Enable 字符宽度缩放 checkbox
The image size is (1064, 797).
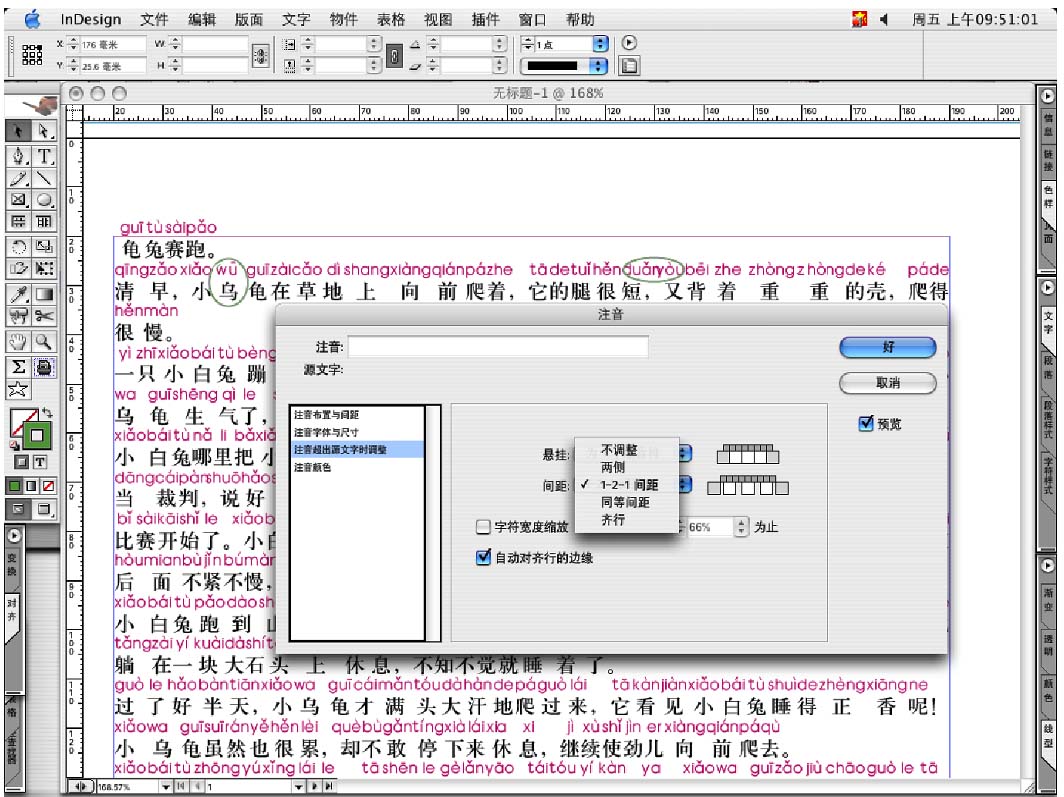tap(483, 527)
